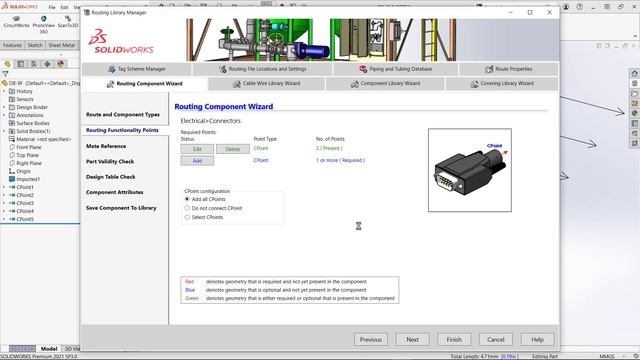Click the Next button
The image size is (640, 360).
[x=412, y=340]
